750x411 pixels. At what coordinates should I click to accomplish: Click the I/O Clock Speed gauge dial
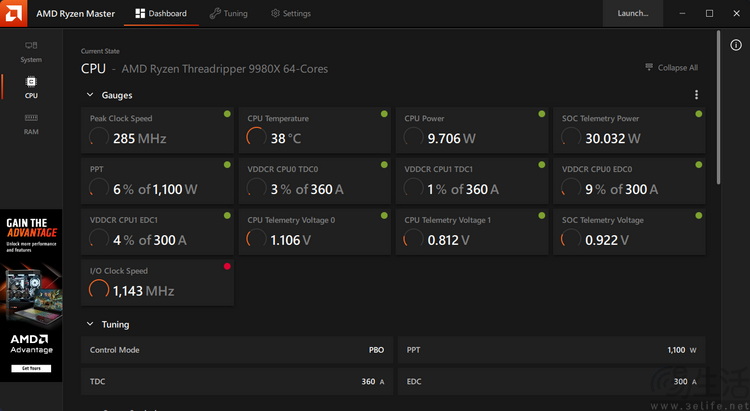click(x=99, y=289)
